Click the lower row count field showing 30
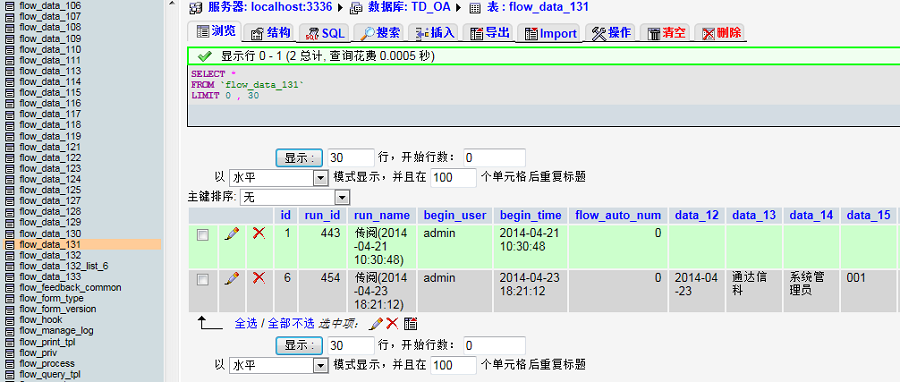900x382 pixels. pos(351,345)
